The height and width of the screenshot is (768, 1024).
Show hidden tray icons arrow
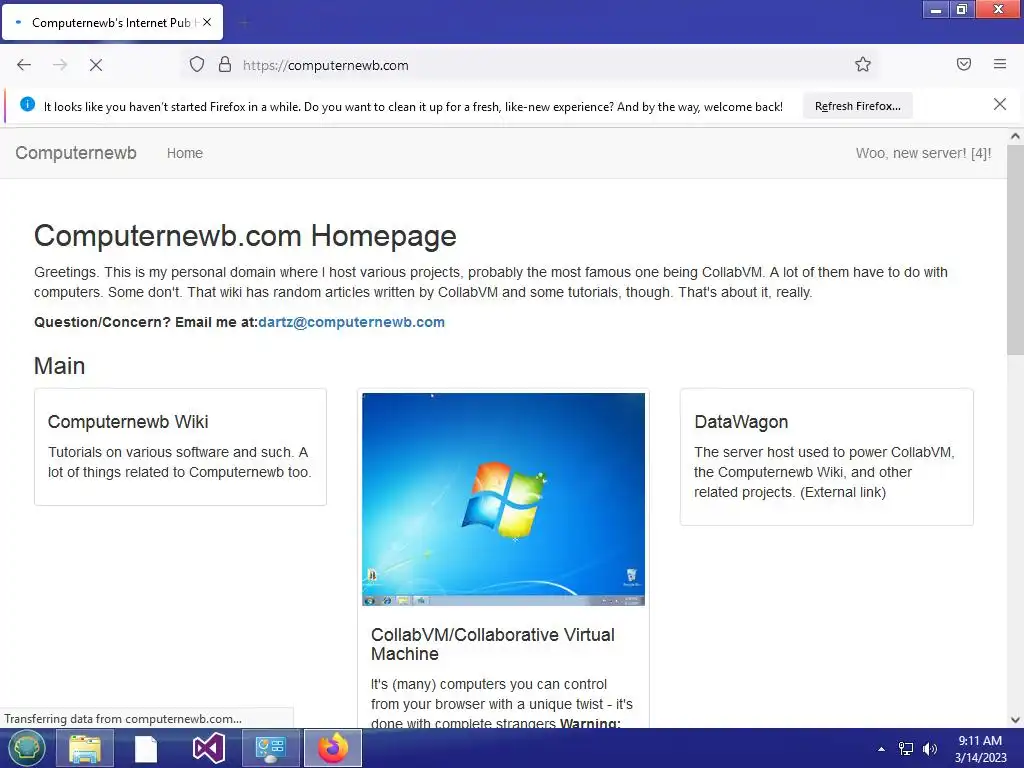pos(881,749)
